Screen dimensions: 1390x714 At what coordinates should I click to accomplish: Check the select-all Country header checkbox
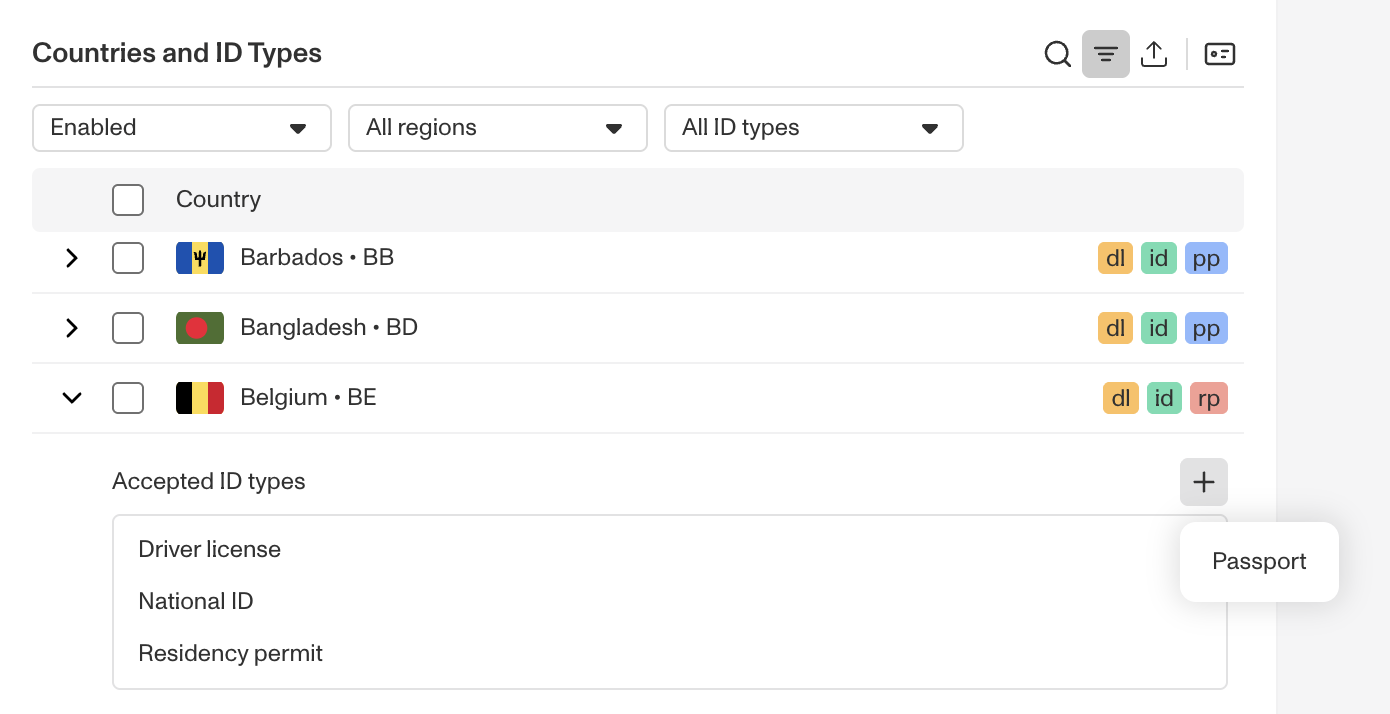click(128, 200)
